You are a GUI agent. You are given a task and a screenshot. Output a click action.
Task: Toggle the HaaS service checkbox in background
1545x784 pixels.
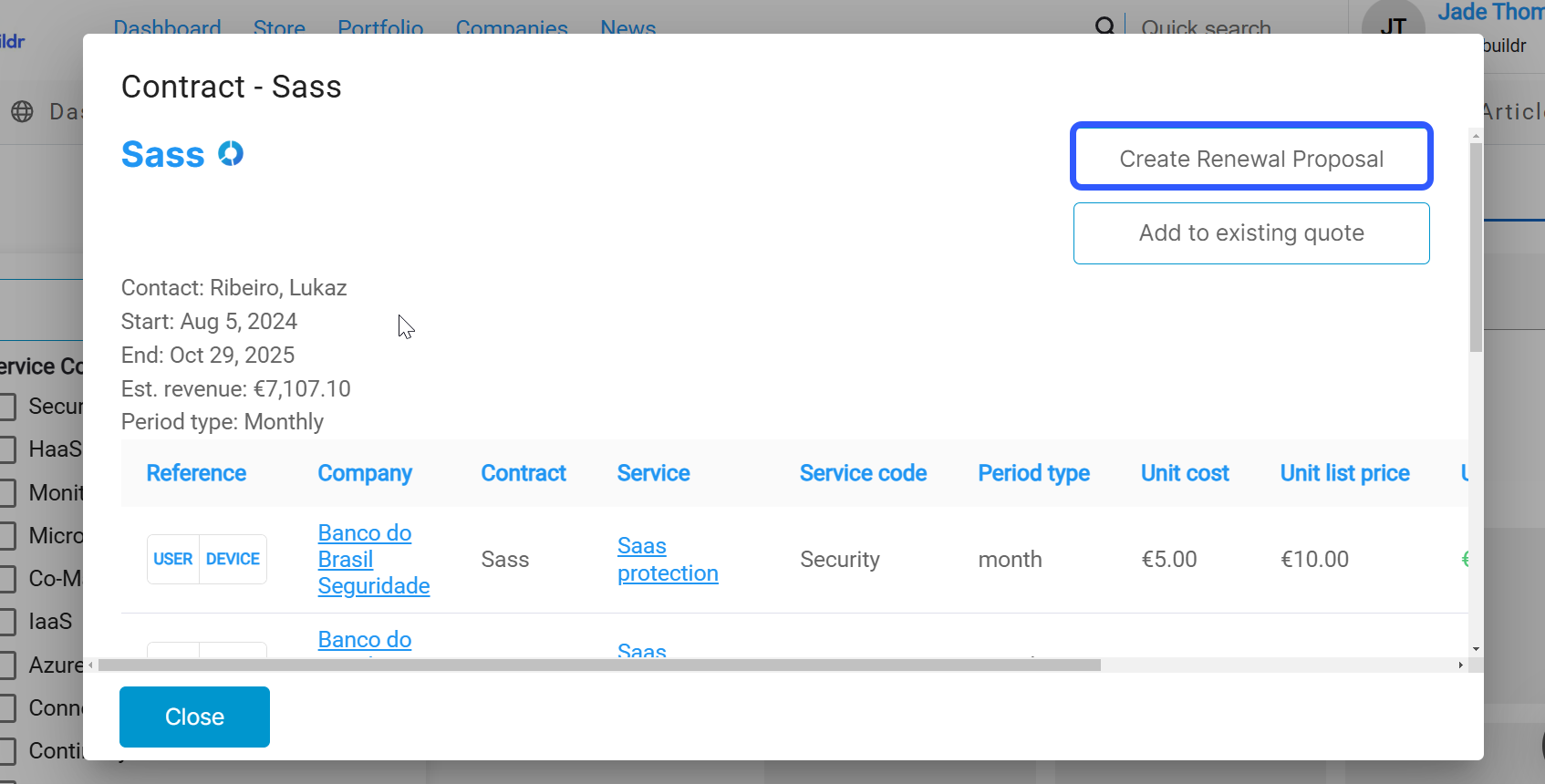point(7,449)
